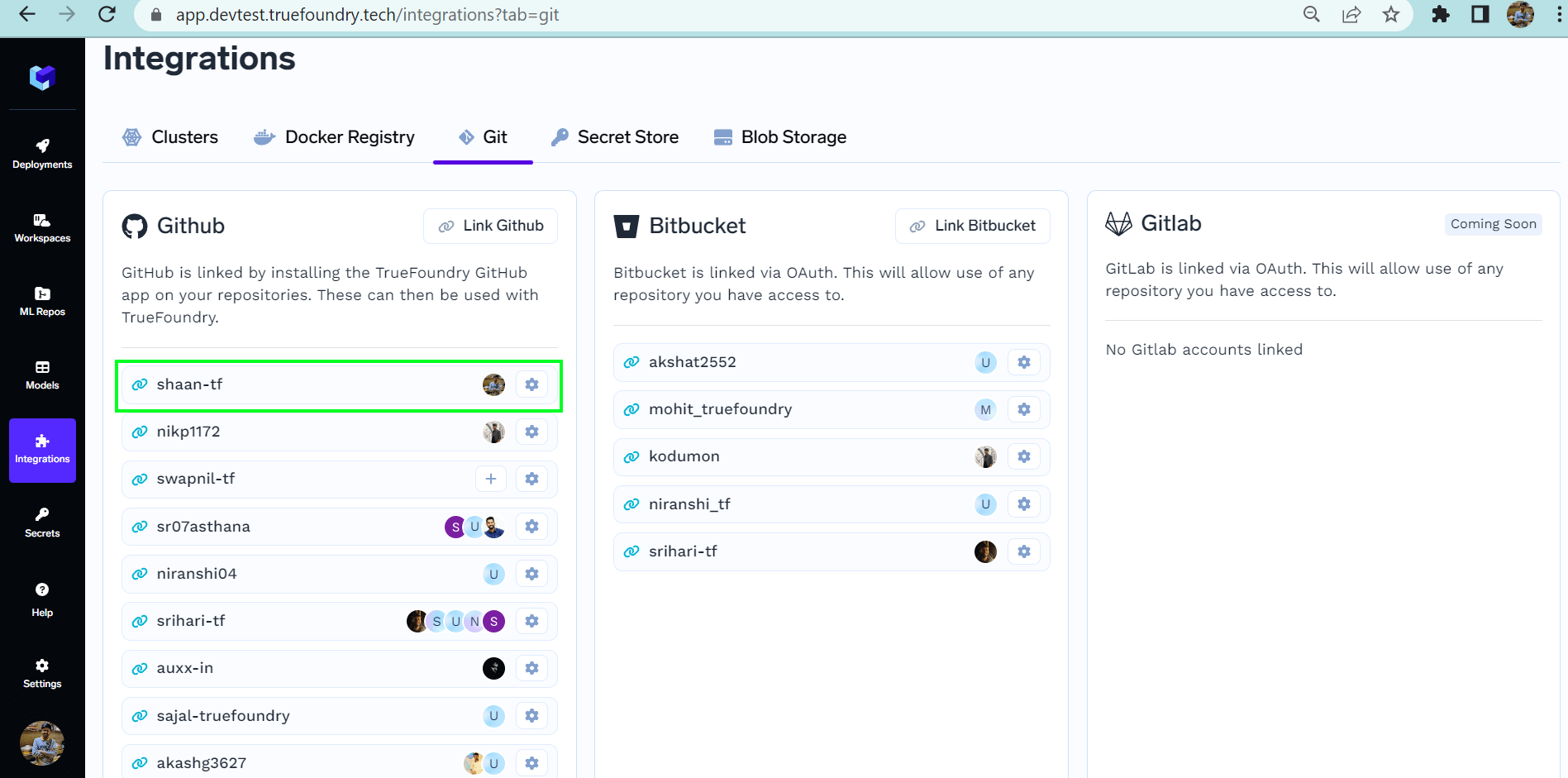
Task: Reload the page in browser
Action: click(107, 14)
